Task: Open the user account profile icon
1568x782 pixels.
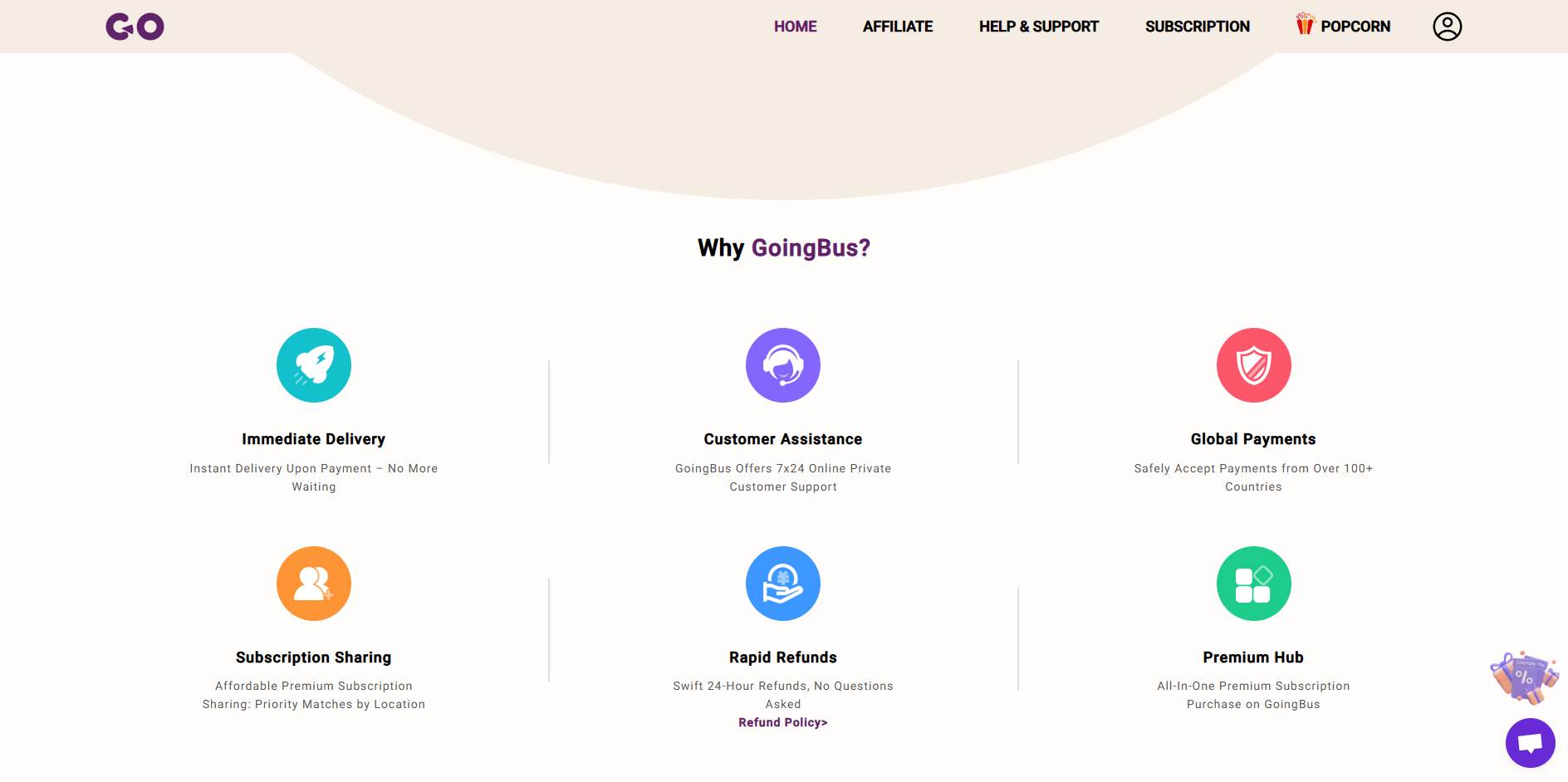Action: point(1447,27)
